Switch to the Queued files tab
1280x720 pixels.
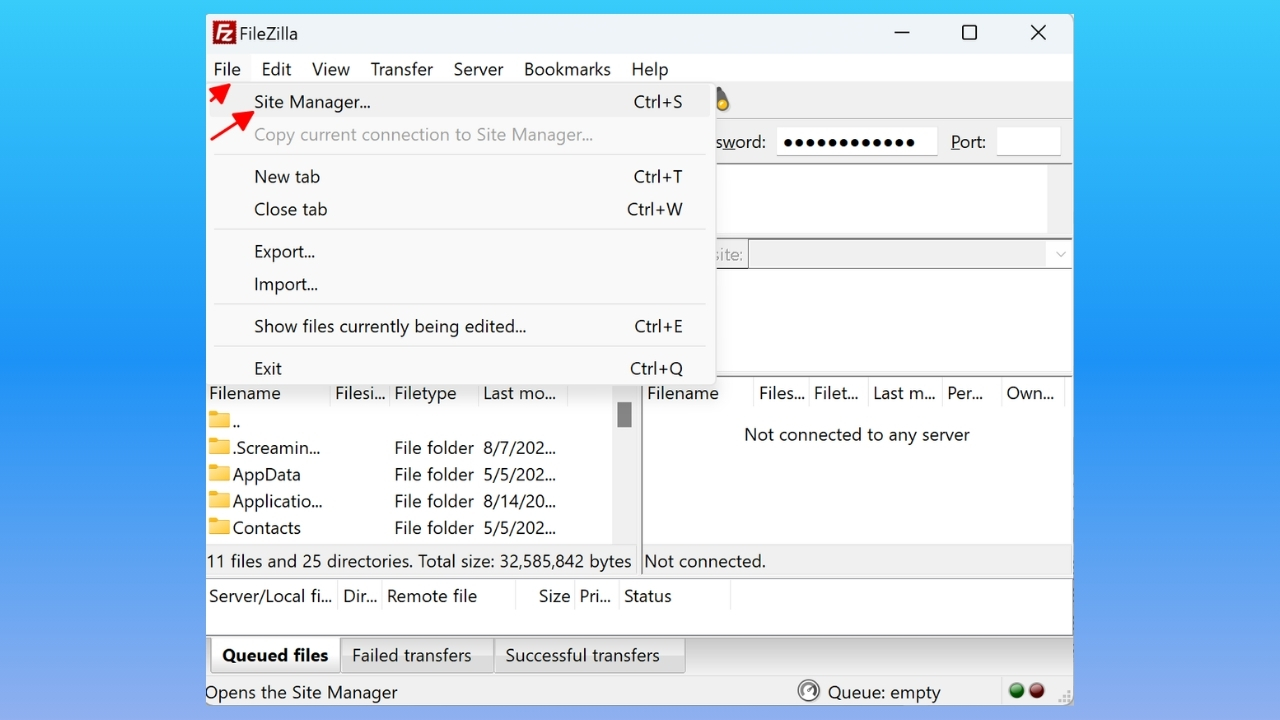point(275,656)
